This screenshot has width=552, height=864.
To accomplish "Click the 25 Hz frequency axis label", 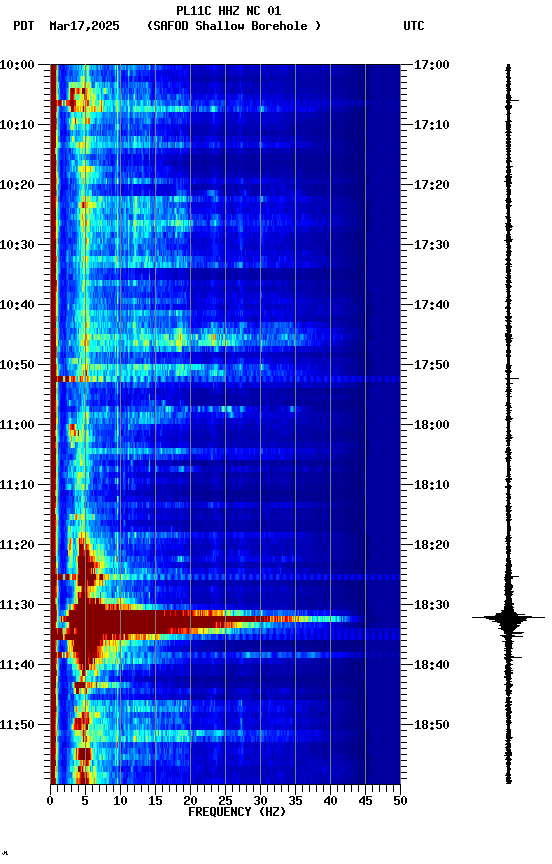I will [x=225, y=801].
